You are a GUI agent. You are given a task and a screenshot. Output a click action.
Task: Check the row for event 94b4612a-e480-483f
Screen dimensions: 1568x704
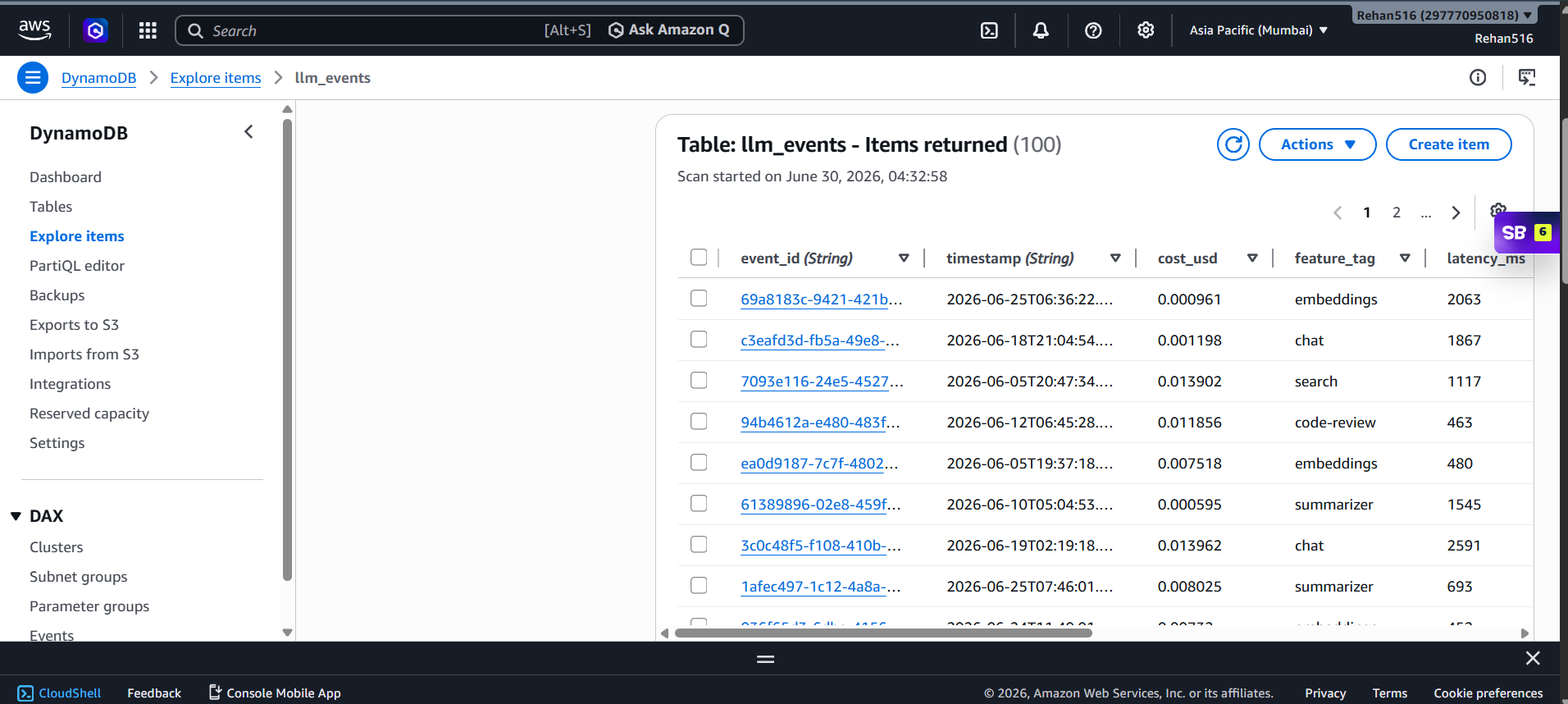(x=699, y=422)
